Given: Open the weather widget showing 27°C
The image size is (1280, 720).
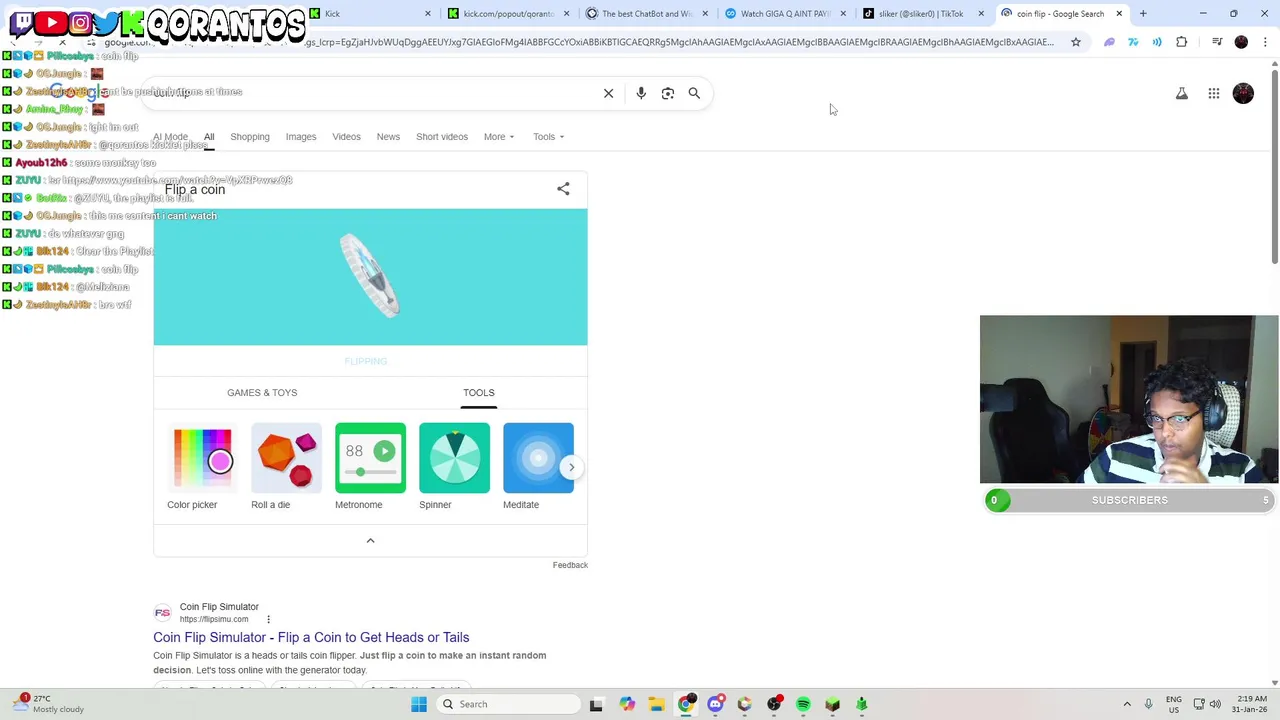Looking at the screenshot, I should [x=50, y=704].
